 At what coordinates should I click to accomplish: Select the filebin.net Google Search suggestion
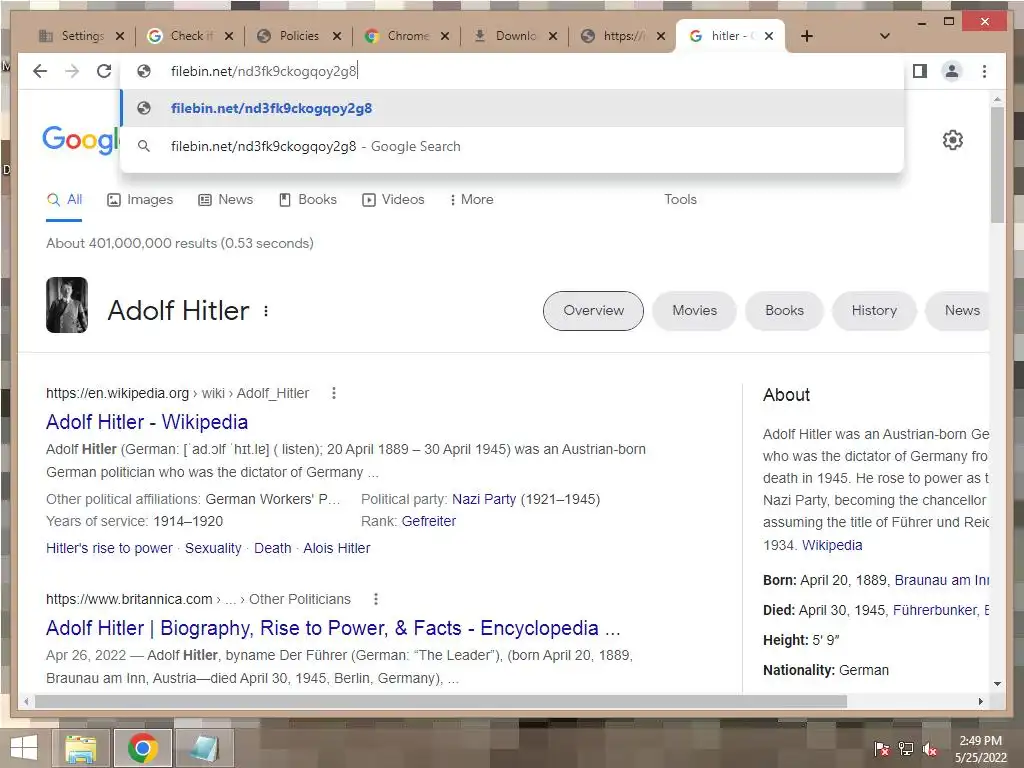pos(512,146)
